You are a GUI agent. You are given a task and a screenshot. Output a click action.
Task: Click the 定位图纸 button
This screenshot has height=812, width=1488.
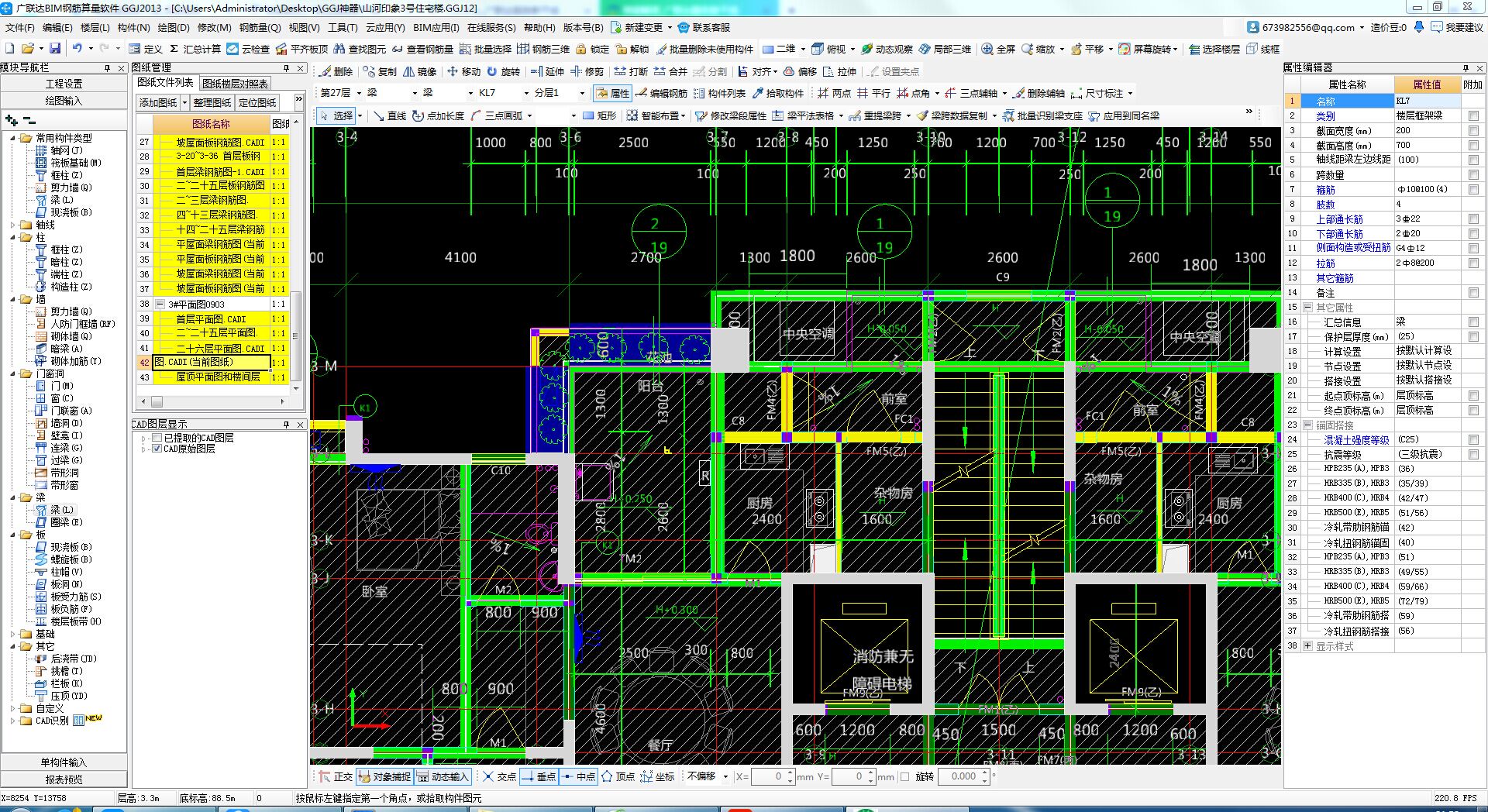click(x=257, y=102)
